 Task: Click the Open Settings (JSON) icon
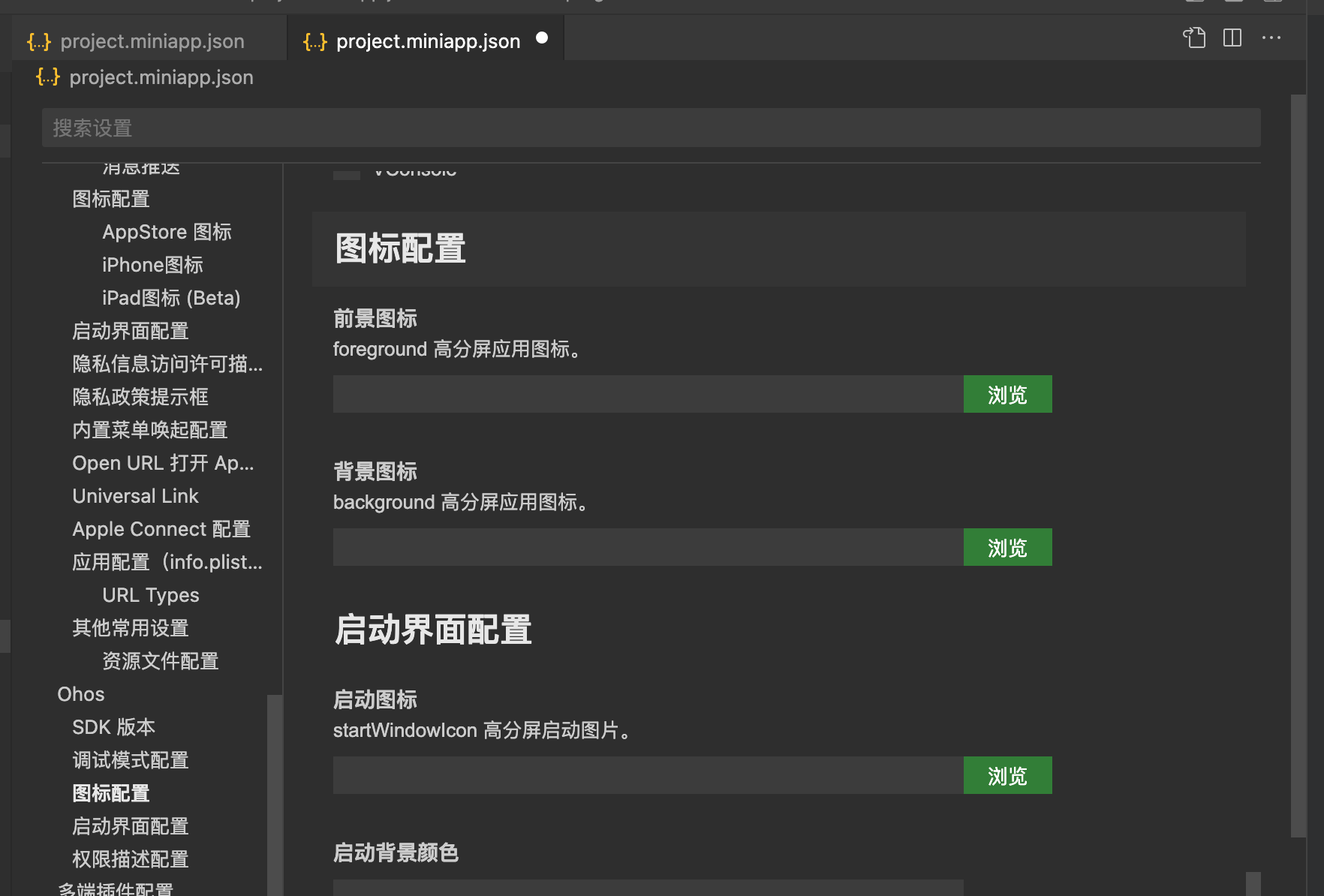1194,38
